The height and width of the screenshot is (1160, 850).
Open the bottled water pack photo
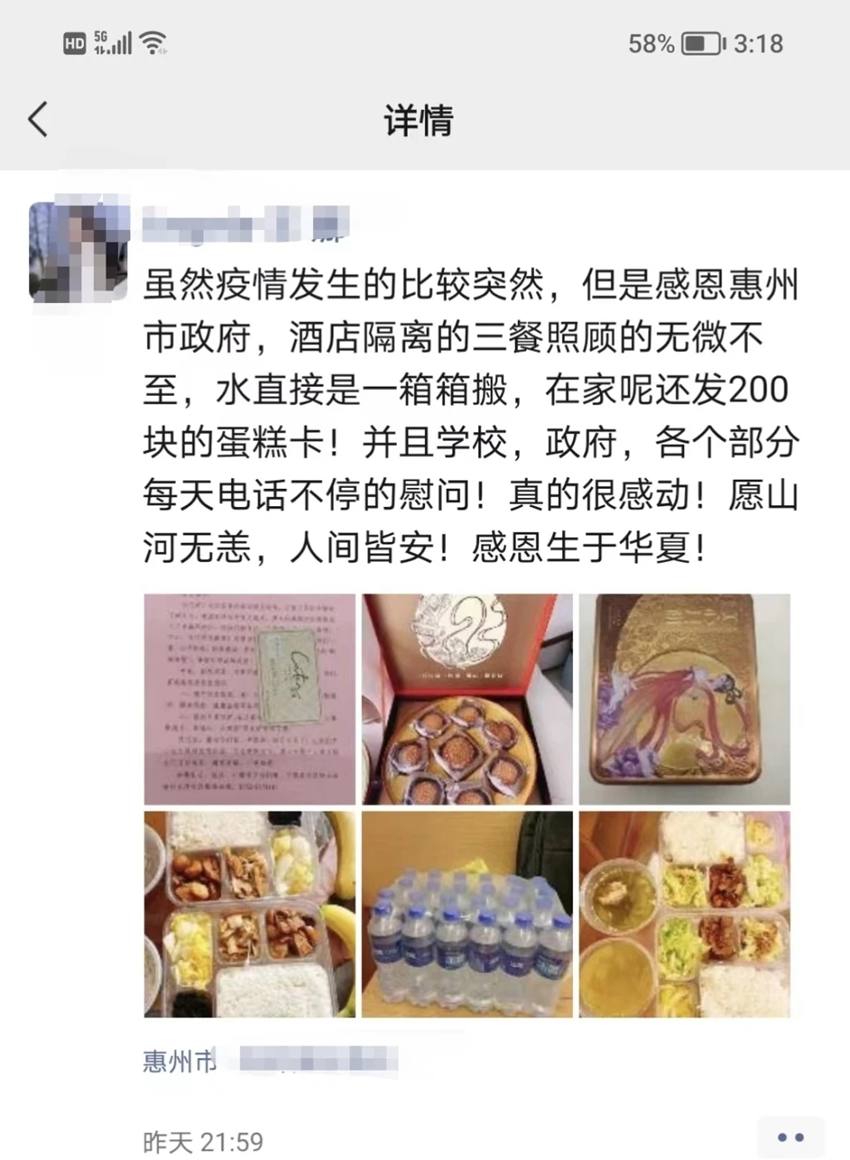pyautogui.click(x=467, y=914)
